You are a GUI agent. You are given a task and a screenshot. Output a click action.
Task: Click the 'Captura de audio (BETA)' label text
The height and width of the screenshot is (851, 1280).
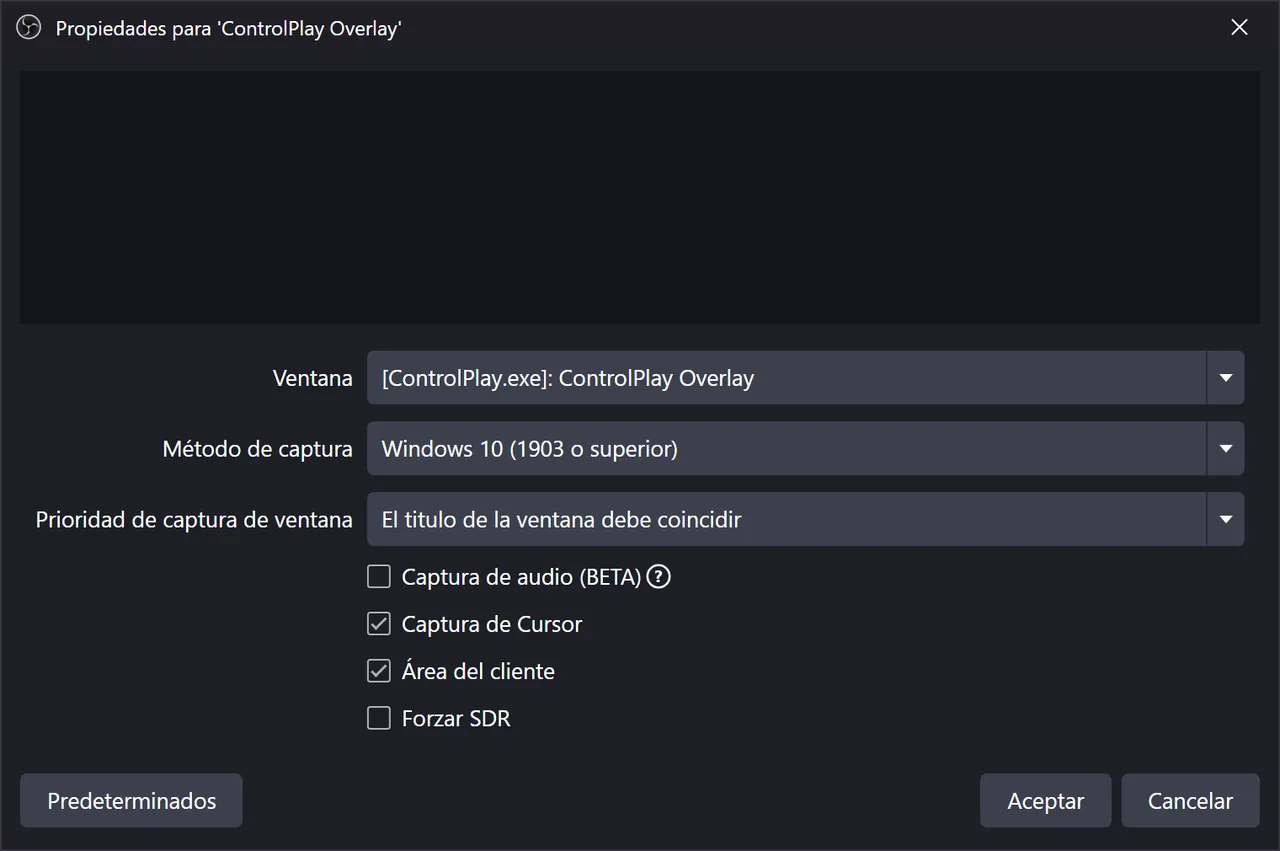[521, 577]
